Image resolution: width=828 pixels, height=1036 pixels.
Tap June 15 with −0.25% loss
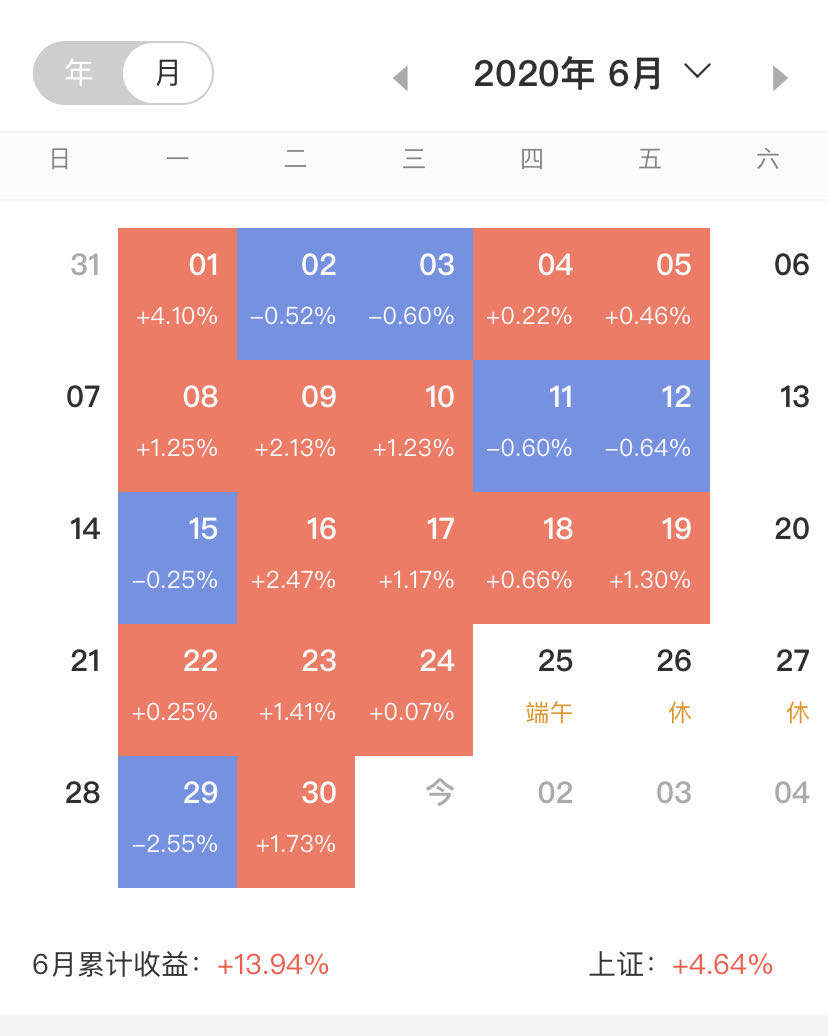(x=178, y=557)
